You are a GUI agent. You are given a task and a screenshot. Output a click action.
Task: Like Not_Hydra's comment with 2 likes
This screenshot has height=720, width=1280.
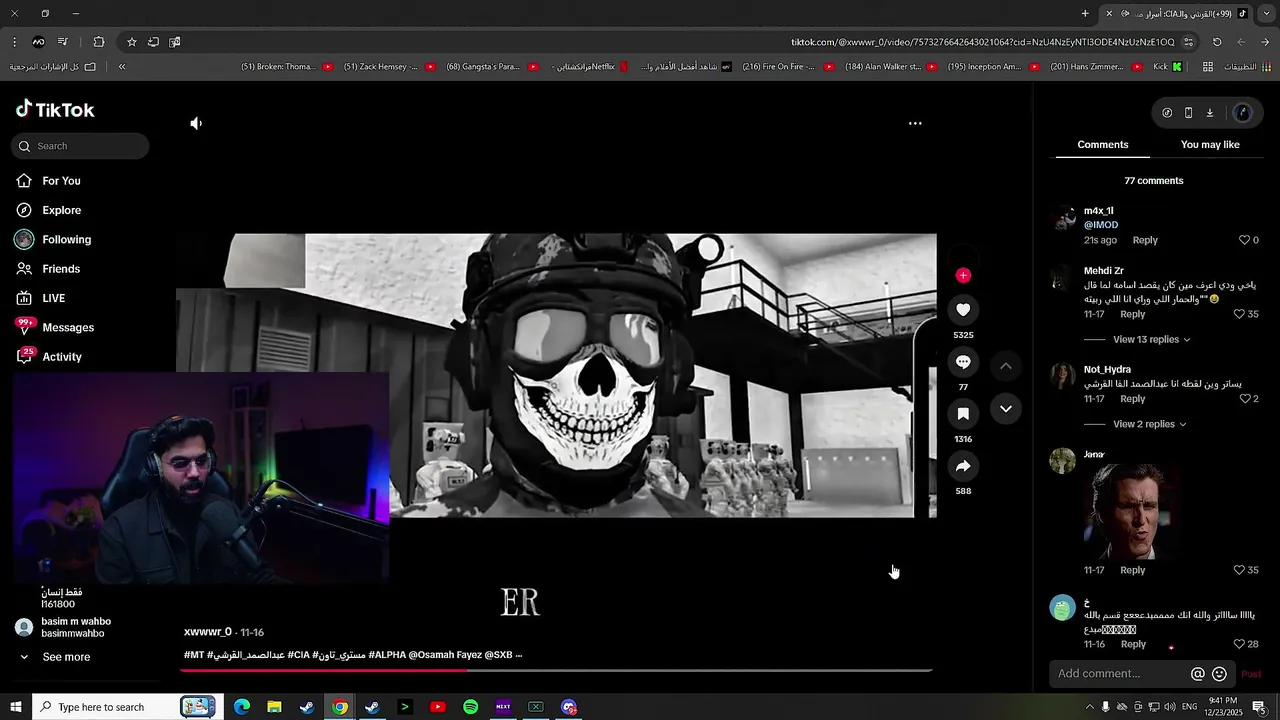1244,399
